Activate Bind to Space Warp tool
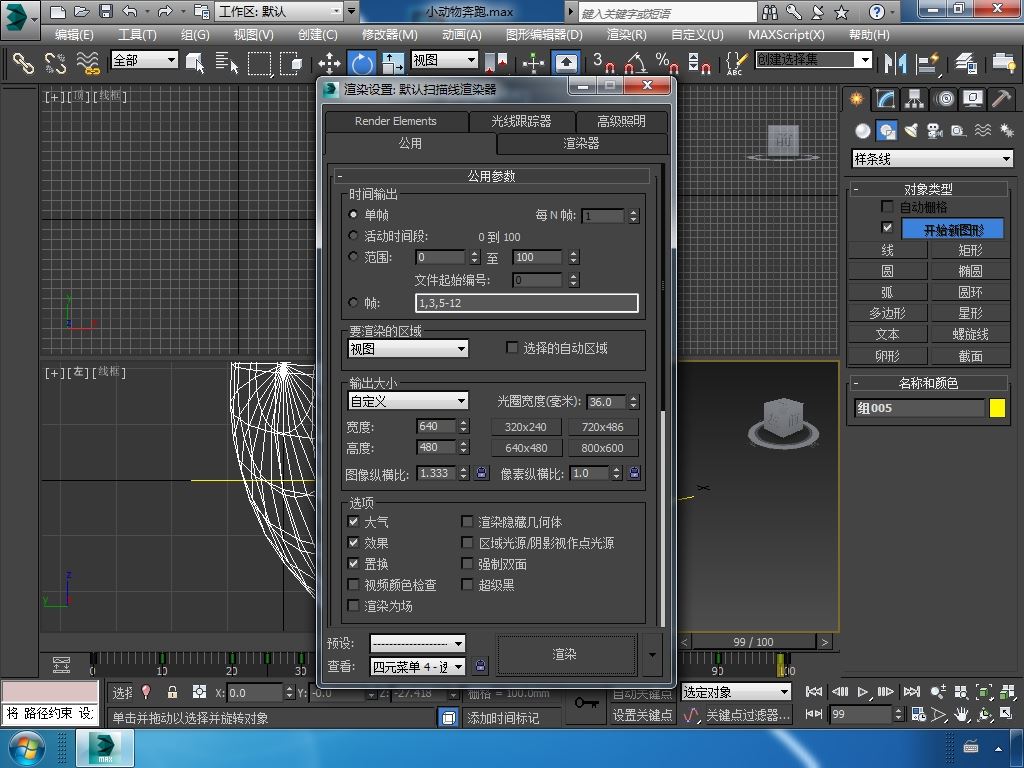Screen dimensions: 1024x768 click(x=88, y=63)
